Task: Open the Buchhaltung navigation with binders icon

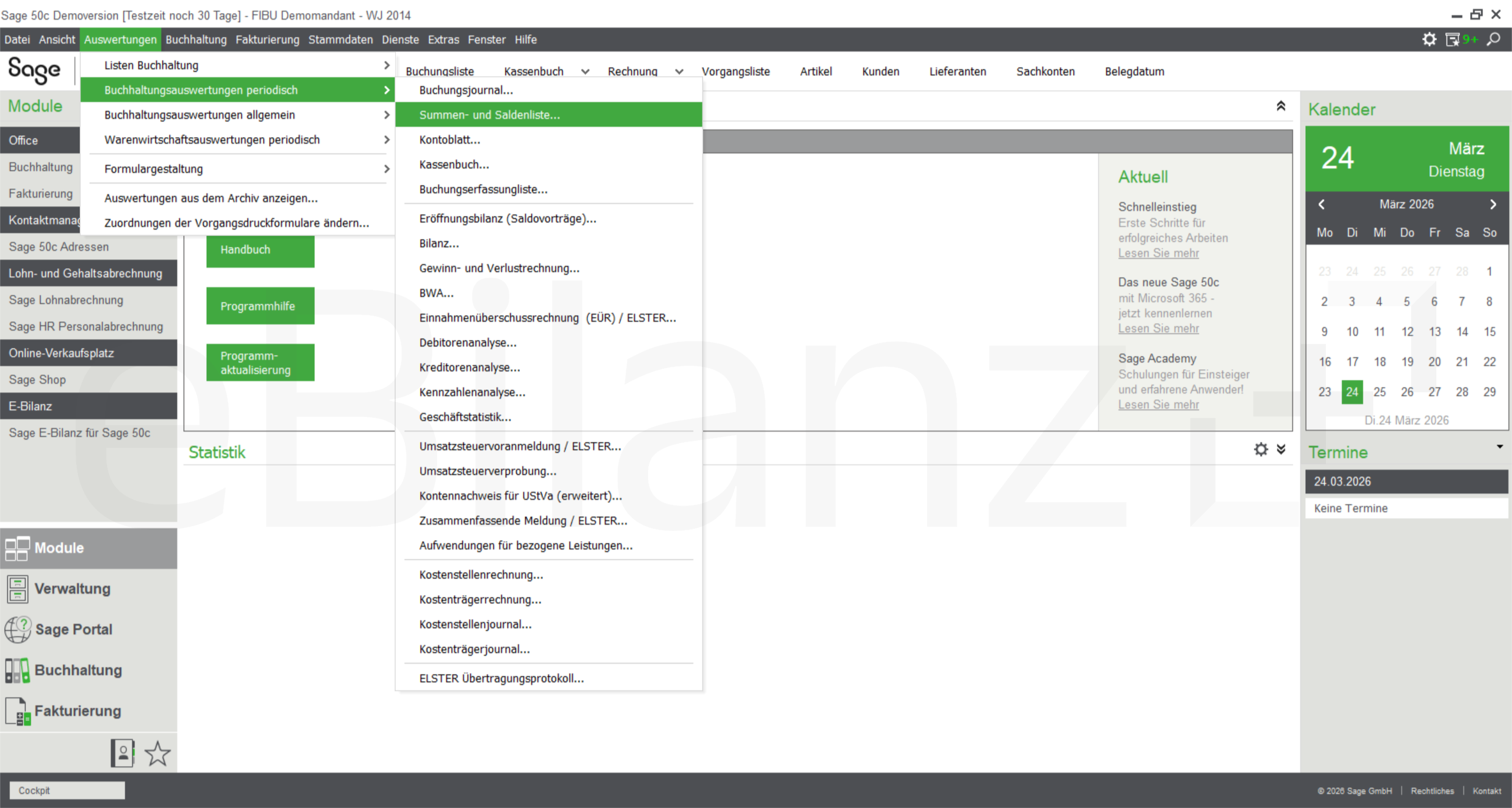Action: tap(89, 670)
